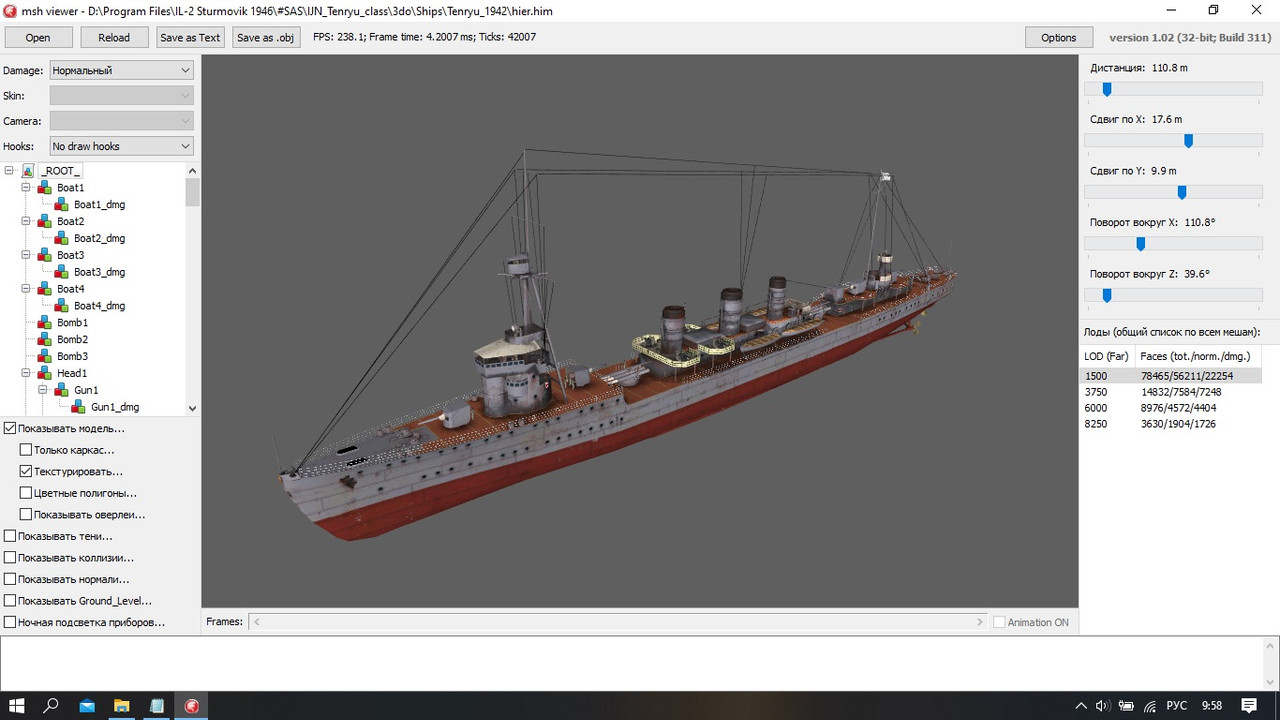
Task: Show hidden tray icons chevron
Action: (x=1081, y=706)
